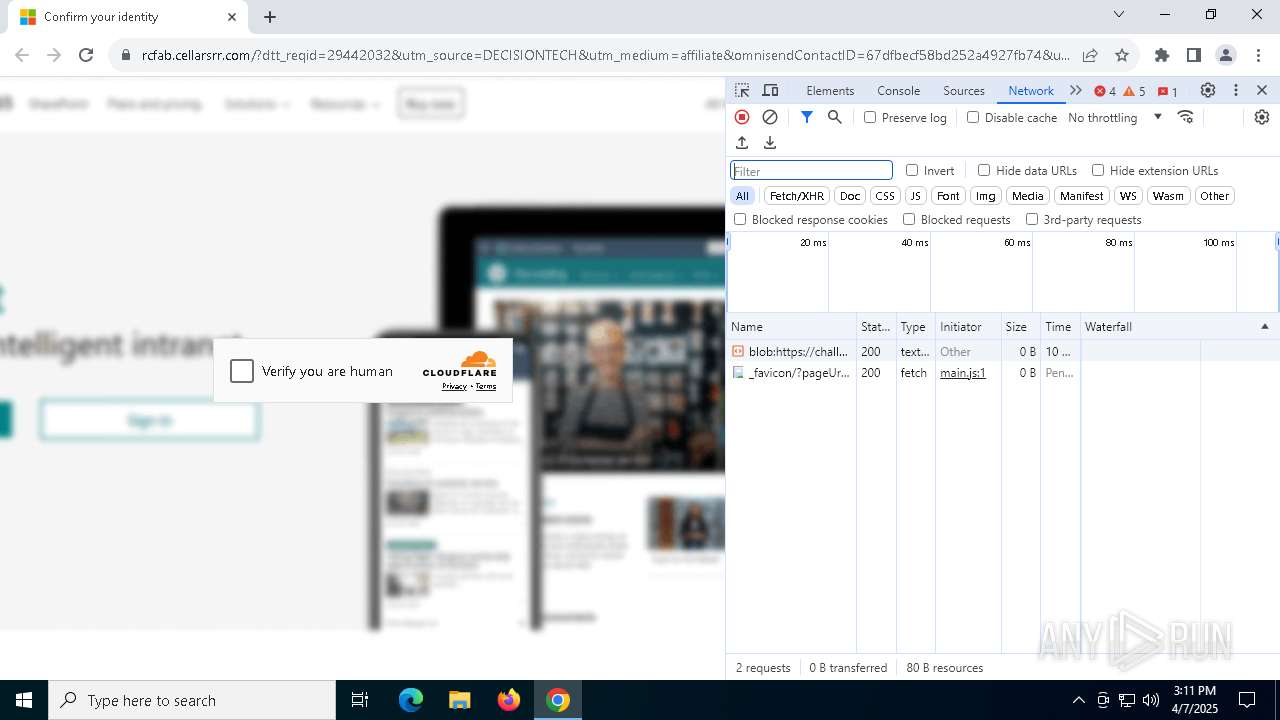Enable Disable cache checkbox
1280x720 pixels.
[973, 117]
